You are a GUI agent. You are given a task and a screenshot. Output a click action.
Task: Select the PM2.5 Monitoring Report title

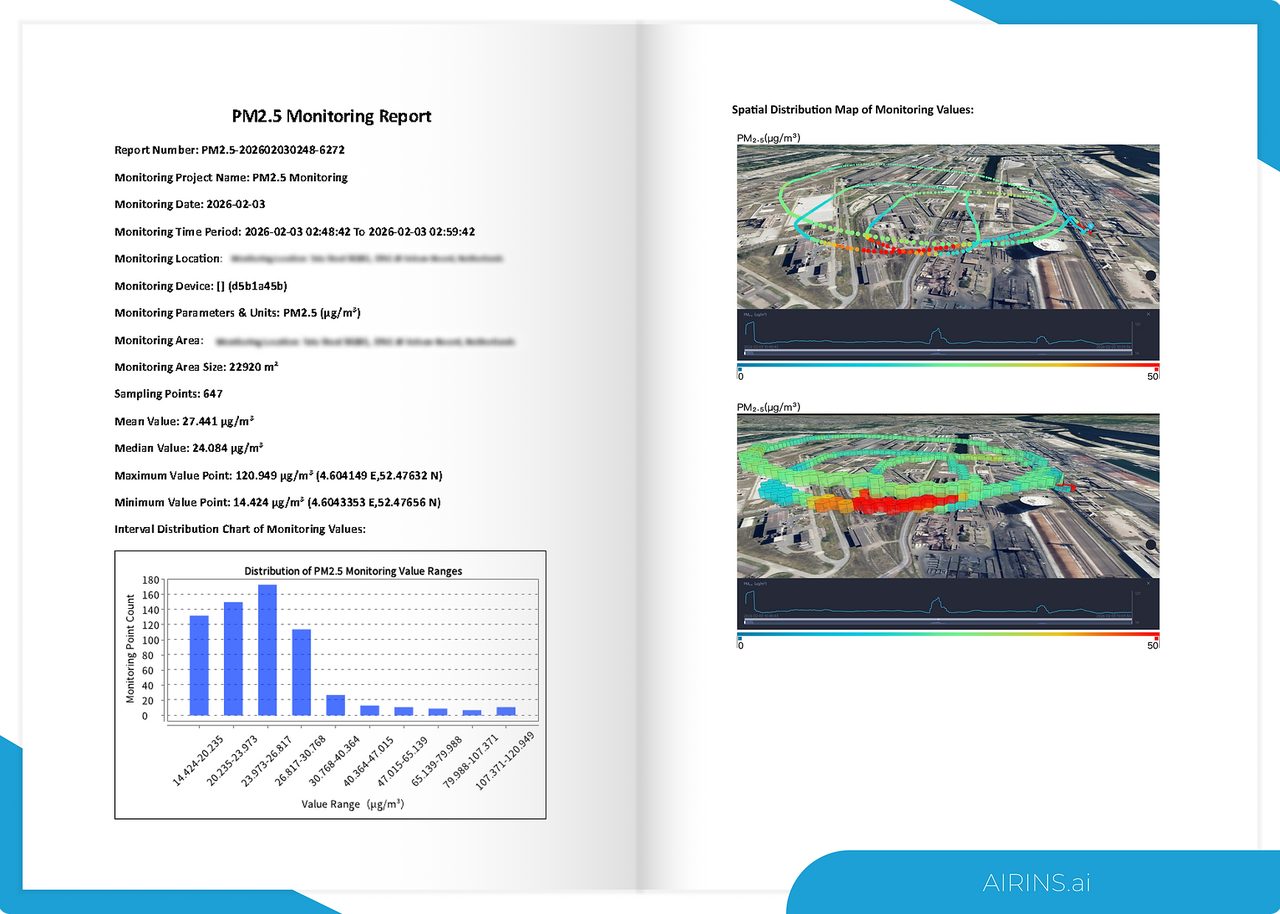(x=331, y=116)
